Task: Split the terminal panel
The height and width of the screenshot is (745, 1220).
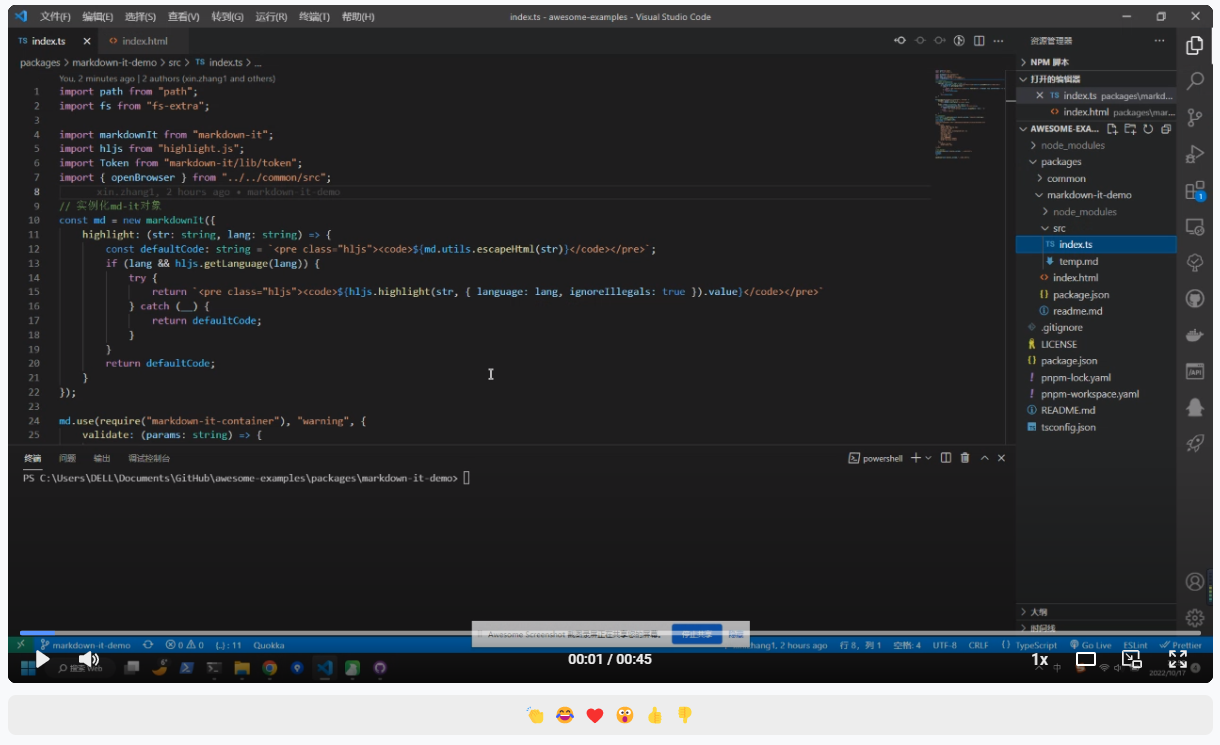Action: (x=946, y=458)
